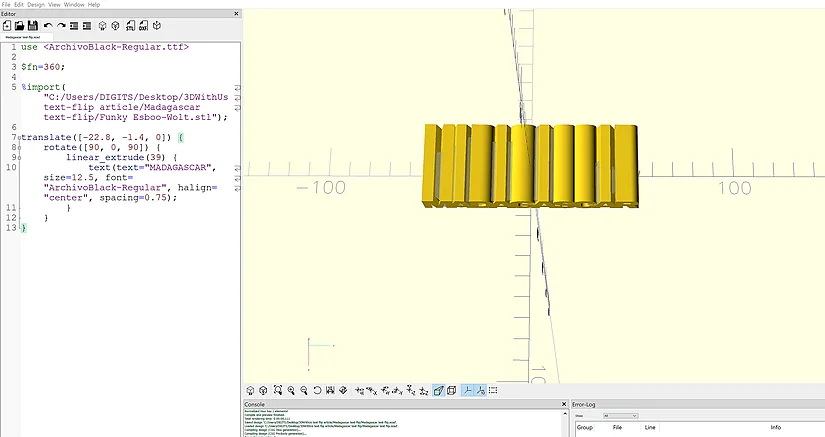This screenshot has height=437, width=825.
Task: Click the Console vertical scrollbar
Action: pyautogui.click(x=565, y=423)
